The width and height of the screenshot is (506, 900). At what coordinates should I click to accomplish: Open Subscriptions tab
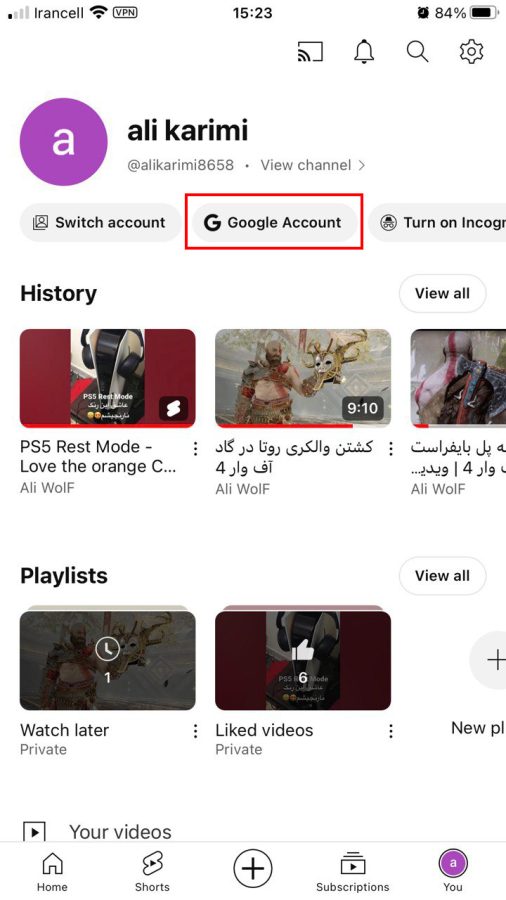click(x=353, y=871)
